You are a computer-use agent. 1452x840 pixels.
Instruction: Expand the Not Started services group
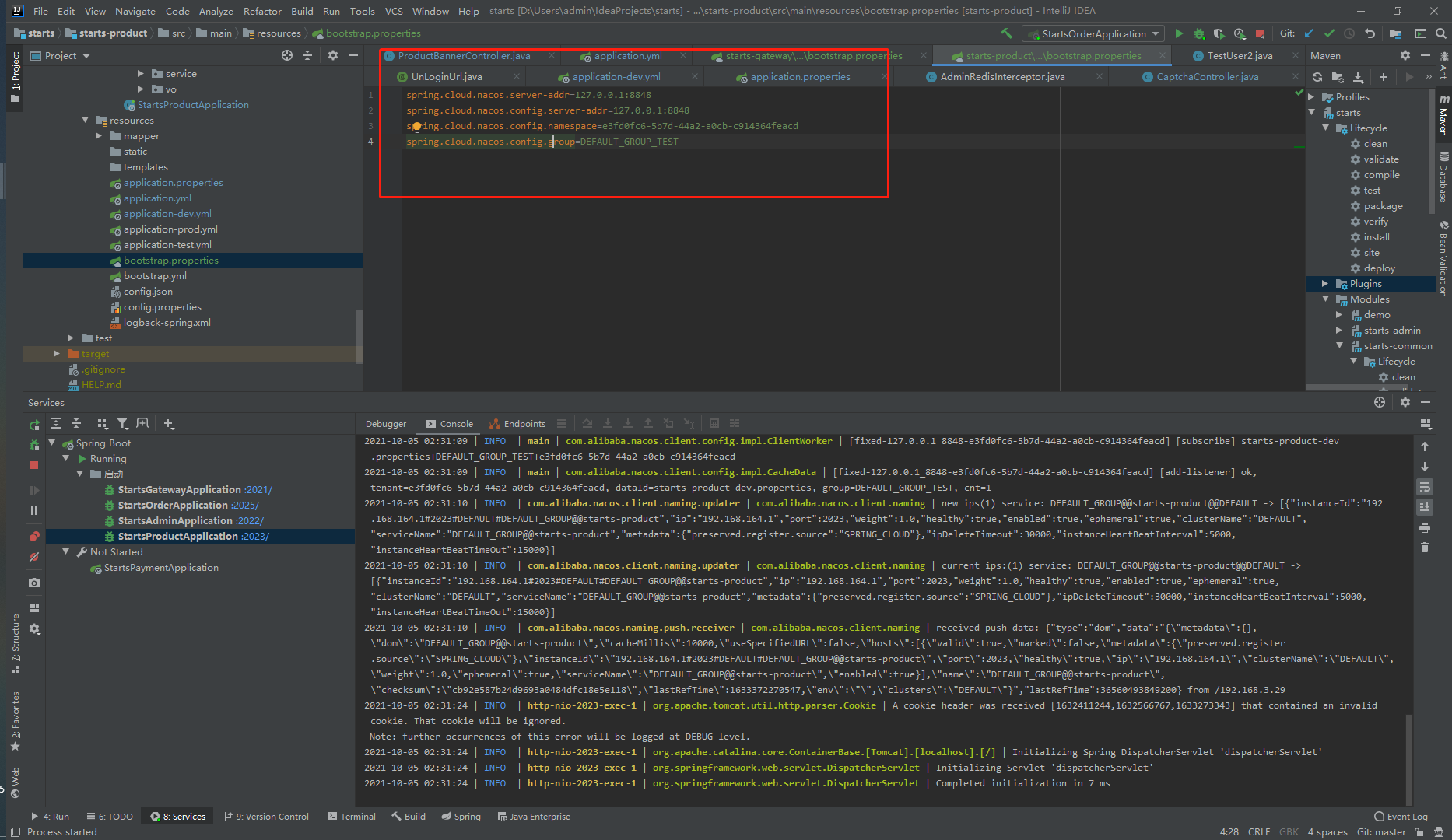66,551
